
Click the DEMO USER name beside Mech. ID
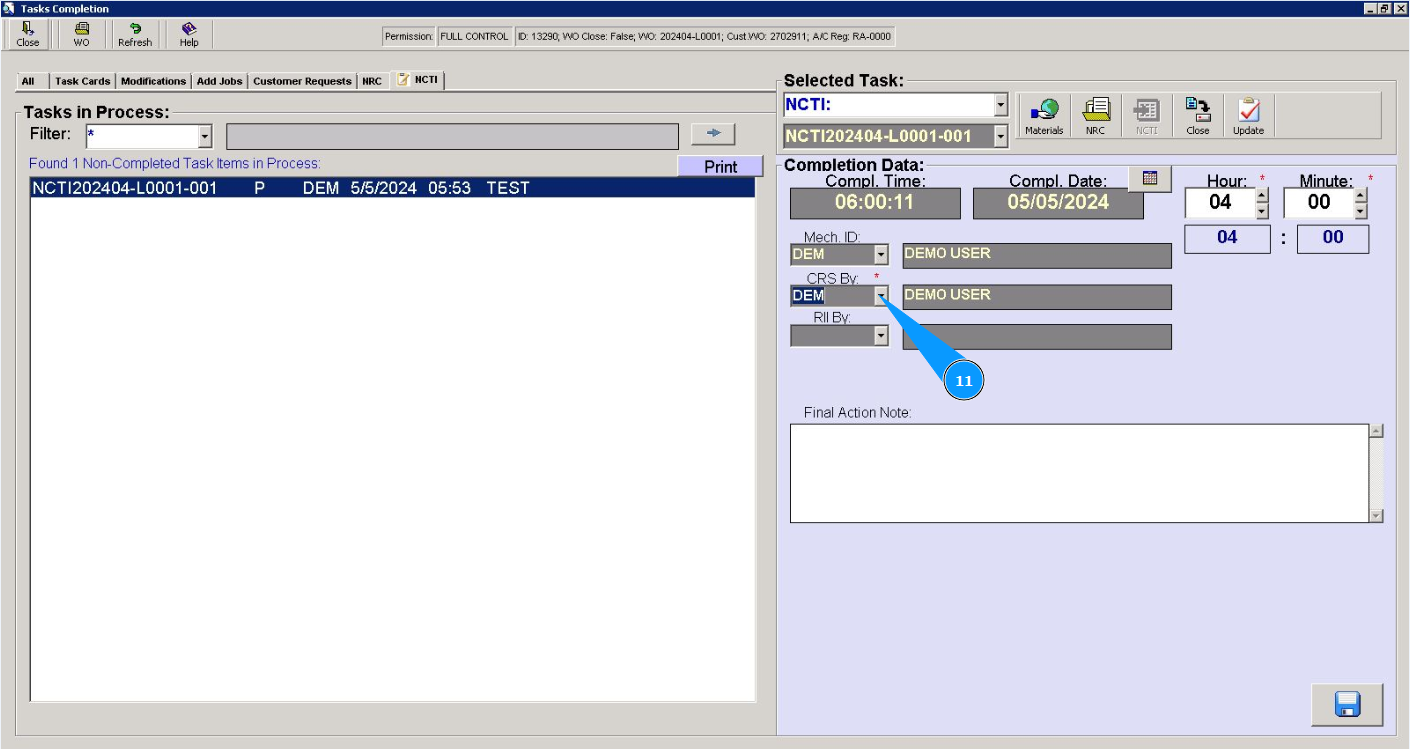[1037, 255]
